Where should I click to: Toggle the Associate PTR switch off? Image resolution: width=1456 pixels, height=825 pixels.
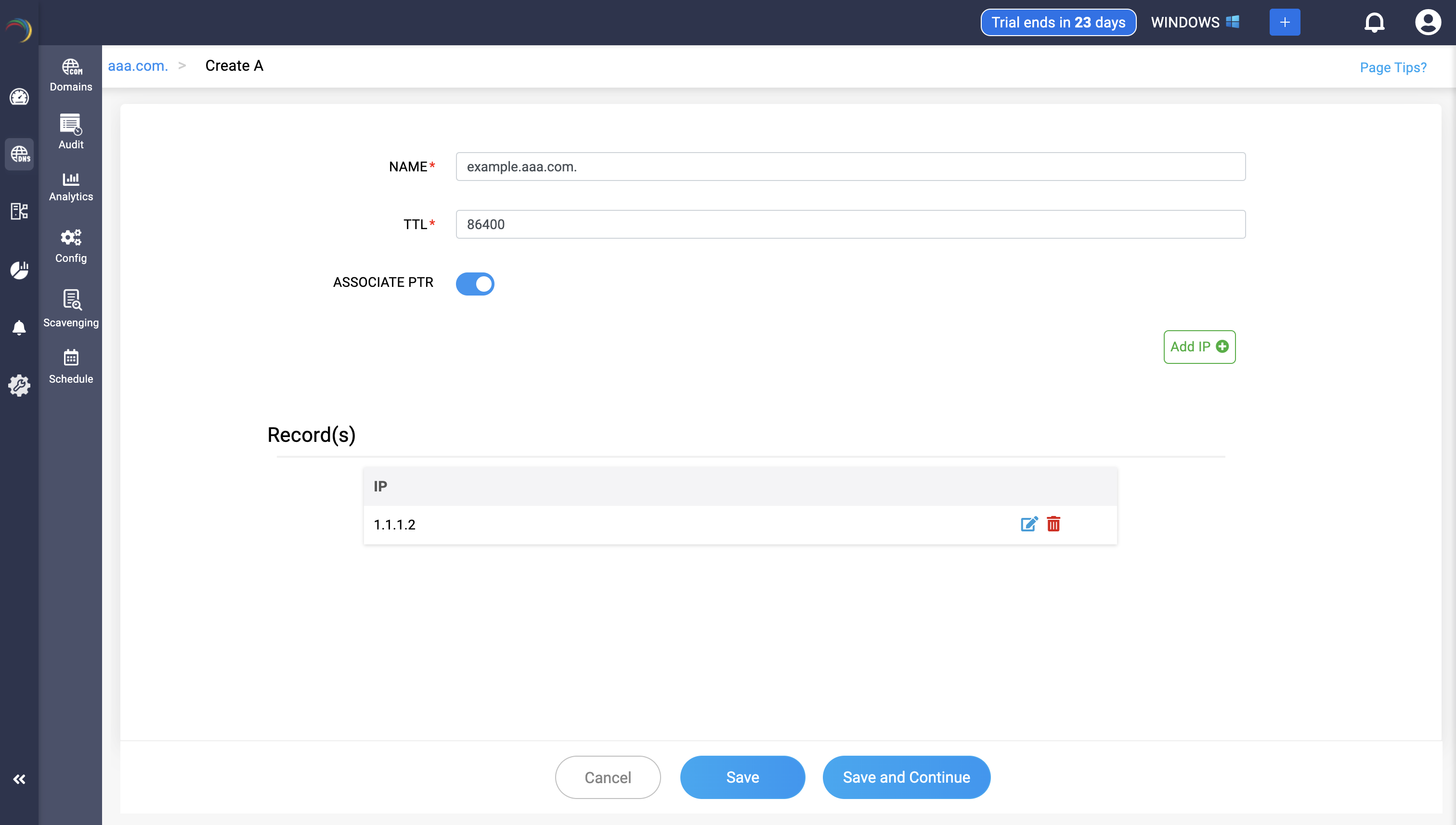tap(475, 284)
